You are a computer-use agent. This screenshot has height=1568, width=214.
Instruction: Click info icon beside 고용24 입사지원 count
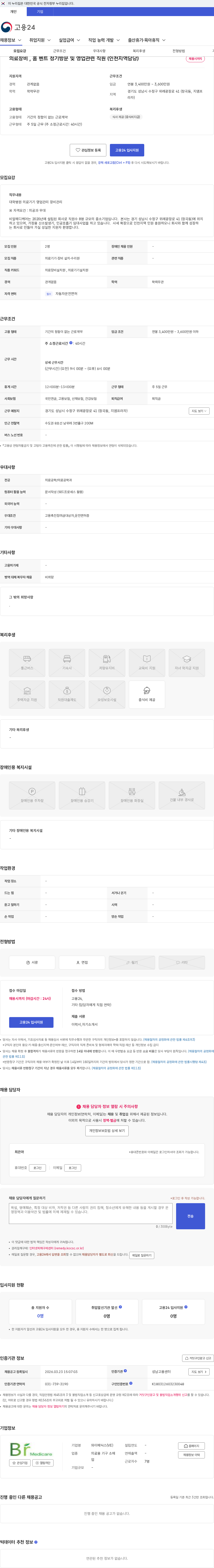(x=186, y=1307)
